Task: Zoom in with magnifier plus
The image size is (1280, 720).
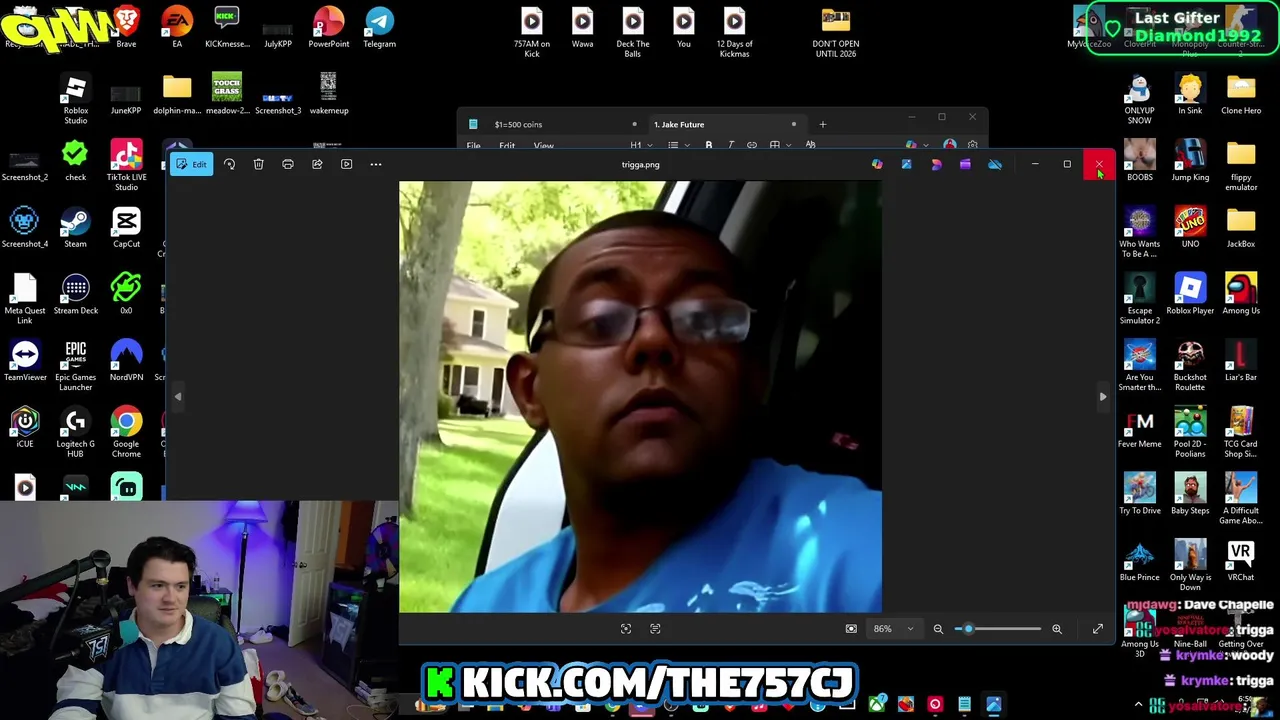Action: point(1057,629)
